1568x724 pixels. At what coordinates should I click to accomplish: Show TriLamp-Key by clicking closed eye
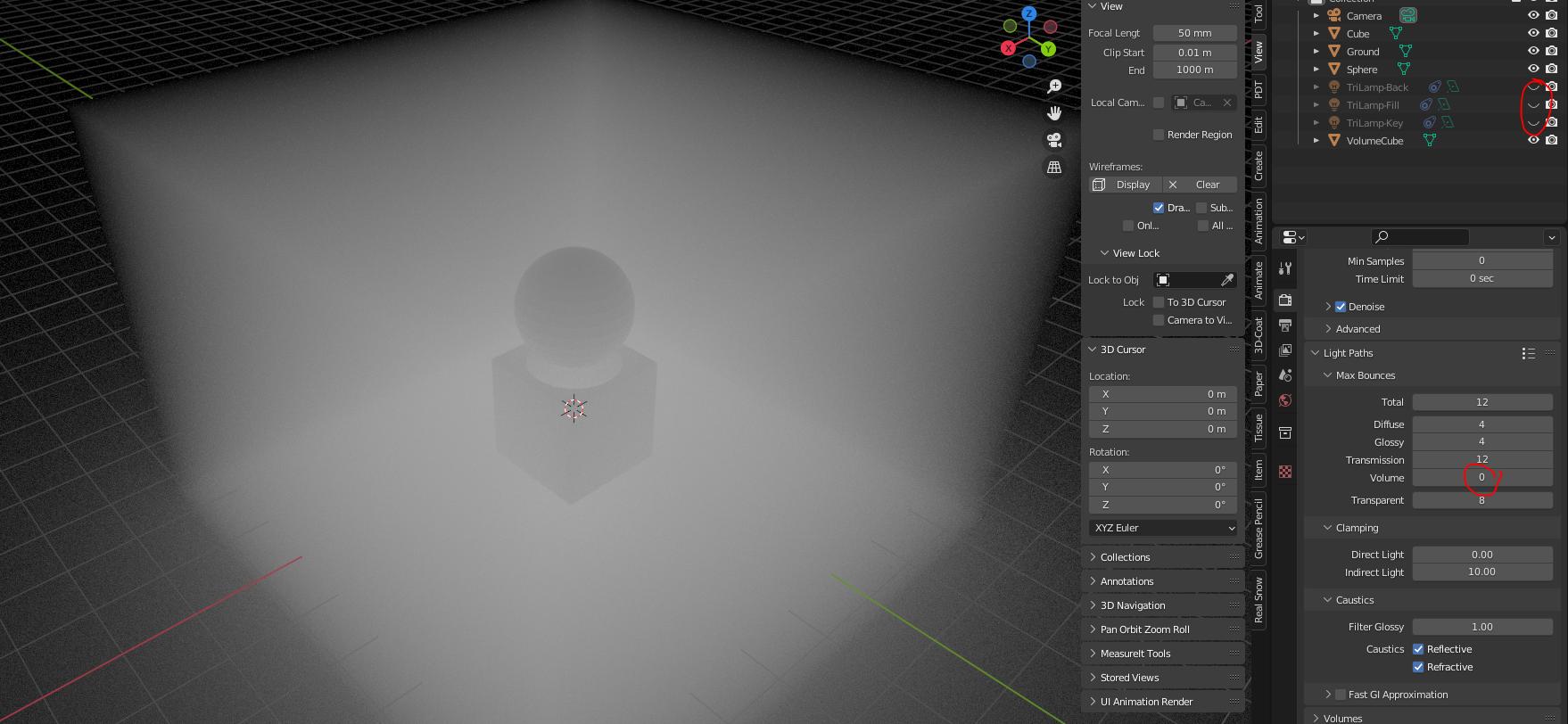[x=1533, y=122]
